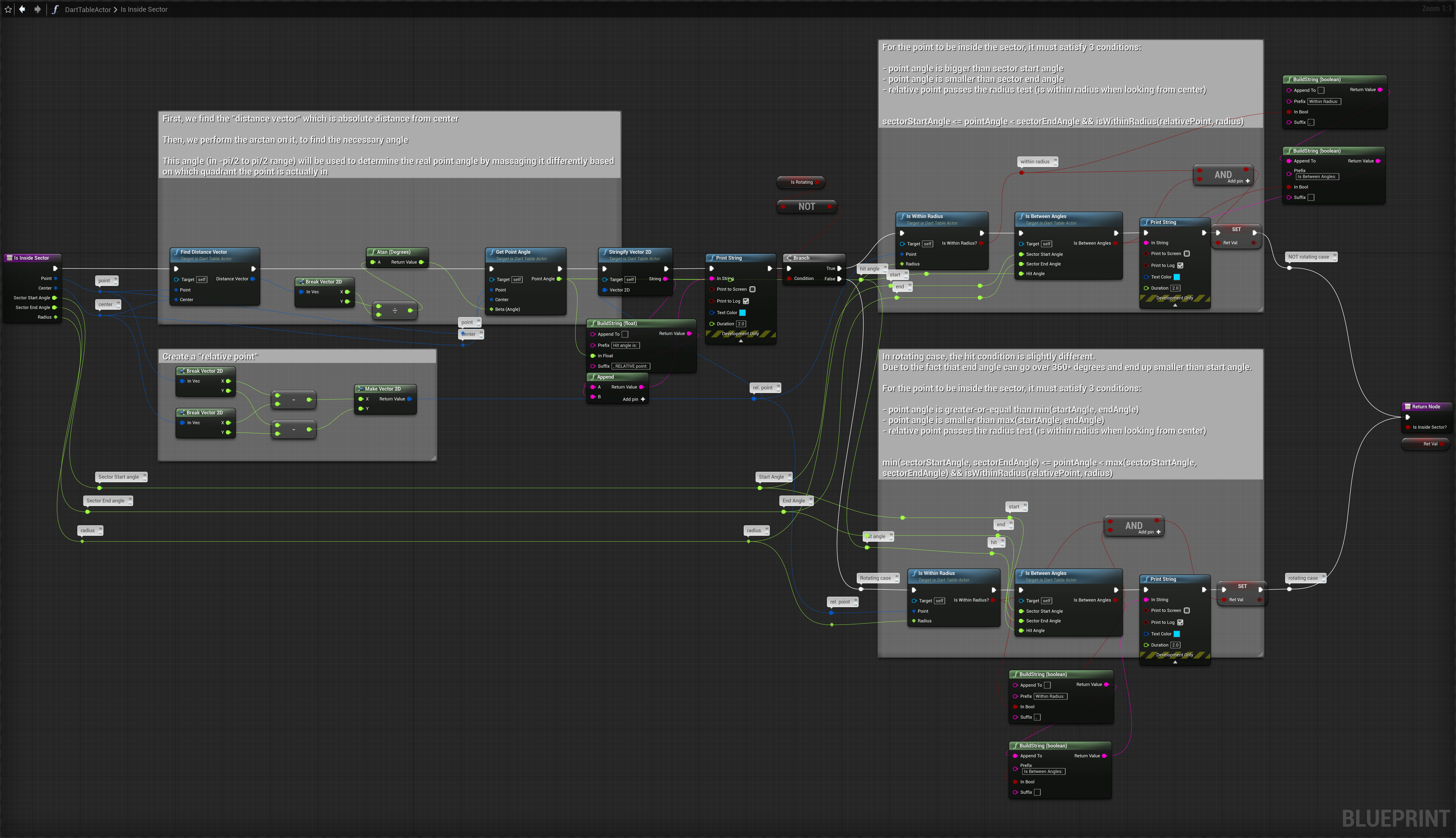Click the Stringify Vector 2D function icon
The height and width of the screenshot is (838, 1456).
pyautogui.click(x=605, y=252)
